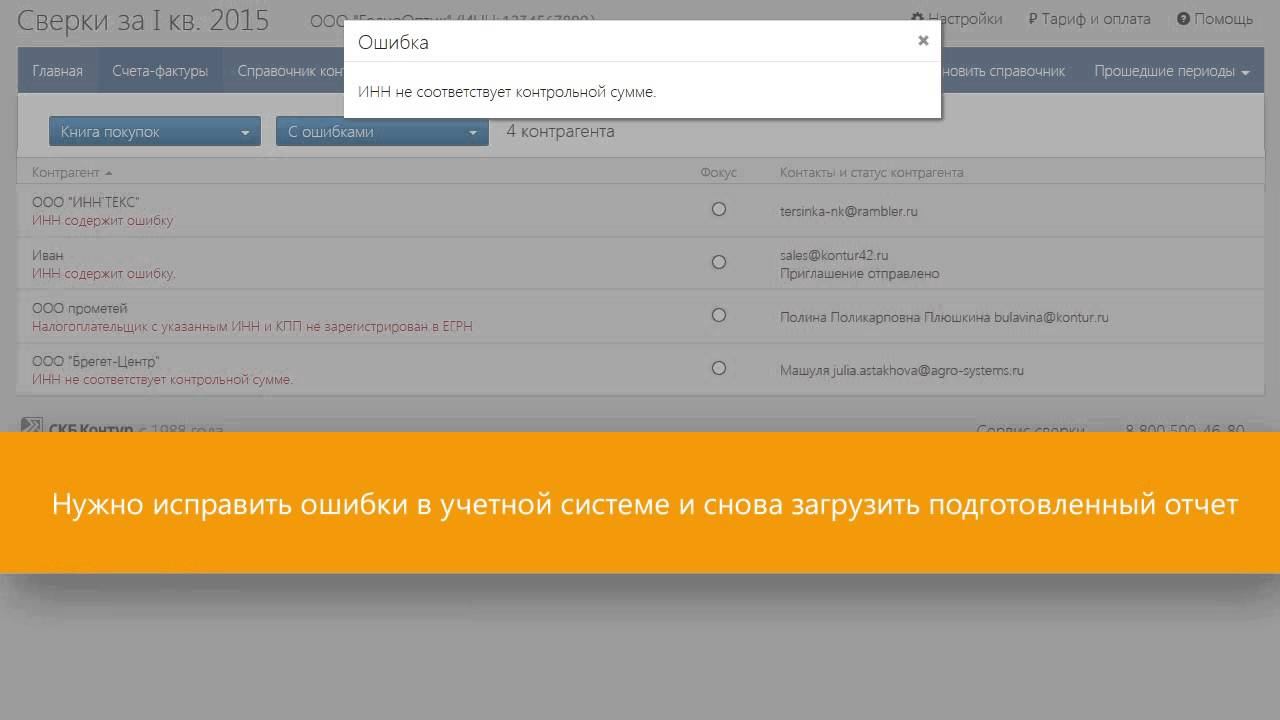This screenshot has height=720, width=1280.
Task: Click contractor name ООО "ИНН ТЕКС"
Action: click(x=85, y=202)
